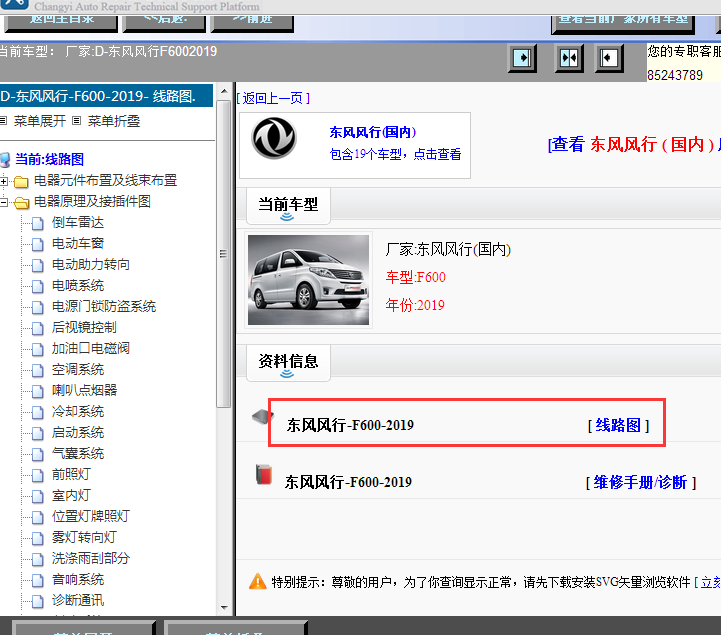Click the document icon next to 诊断通讯
Screen dimensions: 721x635
(38, 601)
